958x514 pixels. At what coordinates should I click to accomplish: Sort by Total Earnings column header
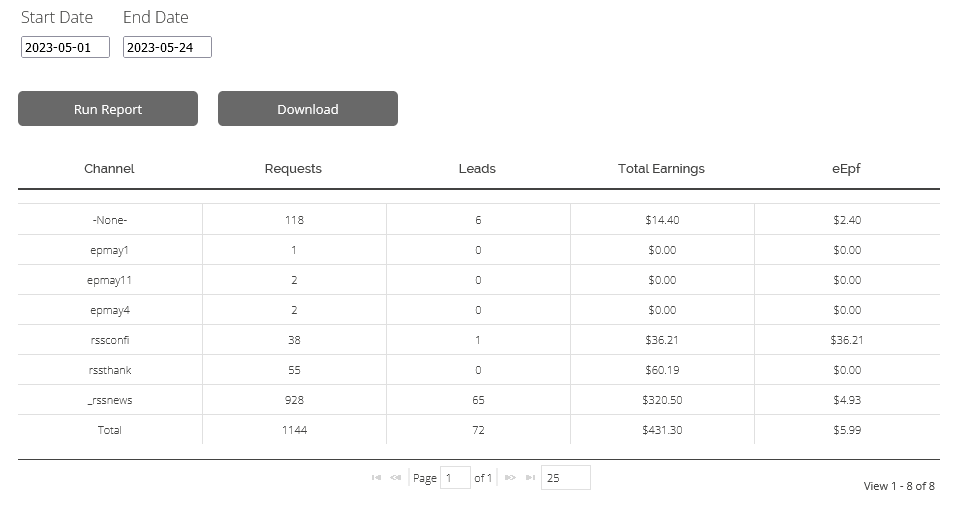[661, 169]
